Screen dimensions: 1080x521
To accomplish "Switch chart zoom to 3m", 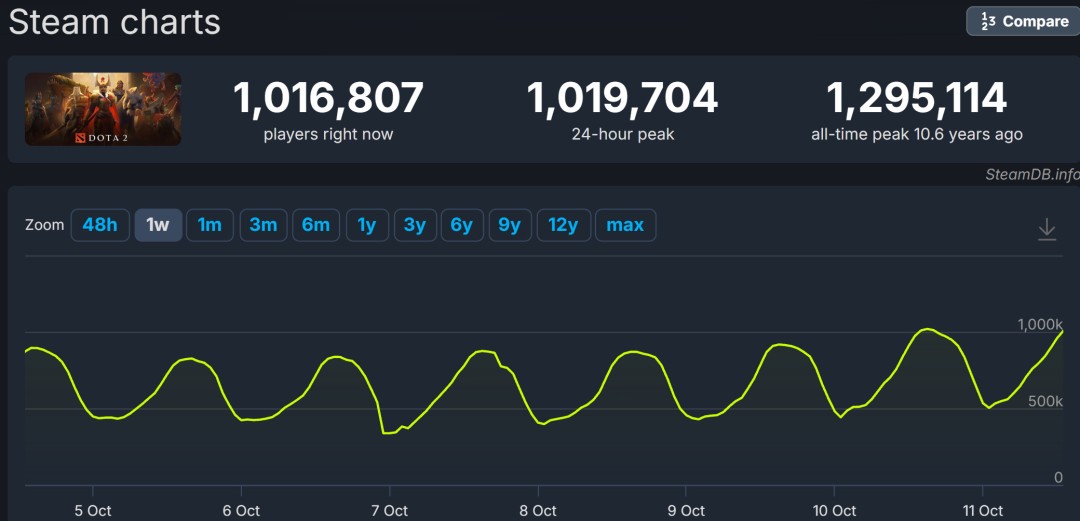I will pyautogui.click(x=263, y=225).
